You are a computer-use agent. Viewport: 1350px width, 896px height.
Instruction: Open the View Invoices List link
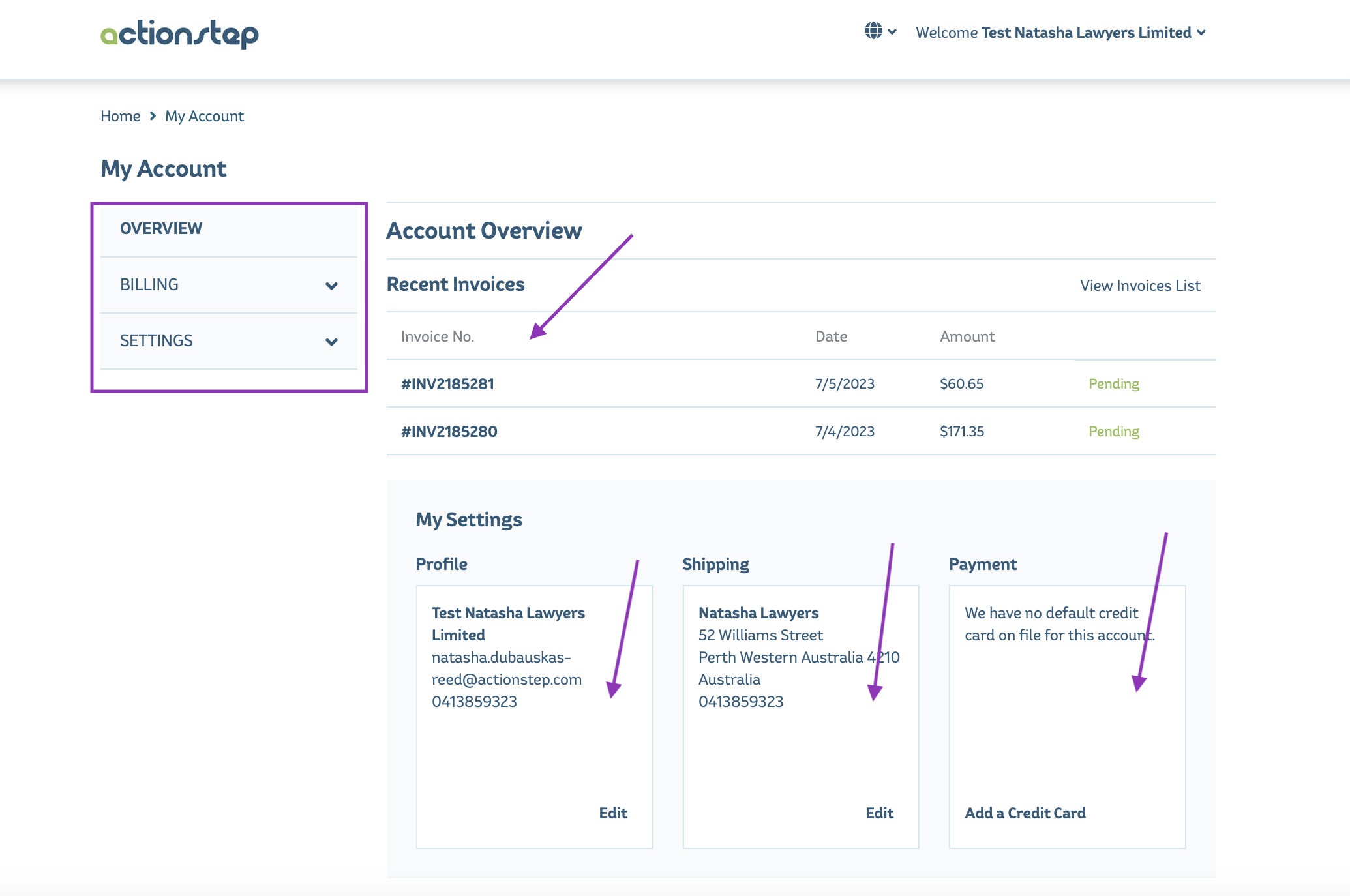click(1139, 286)
